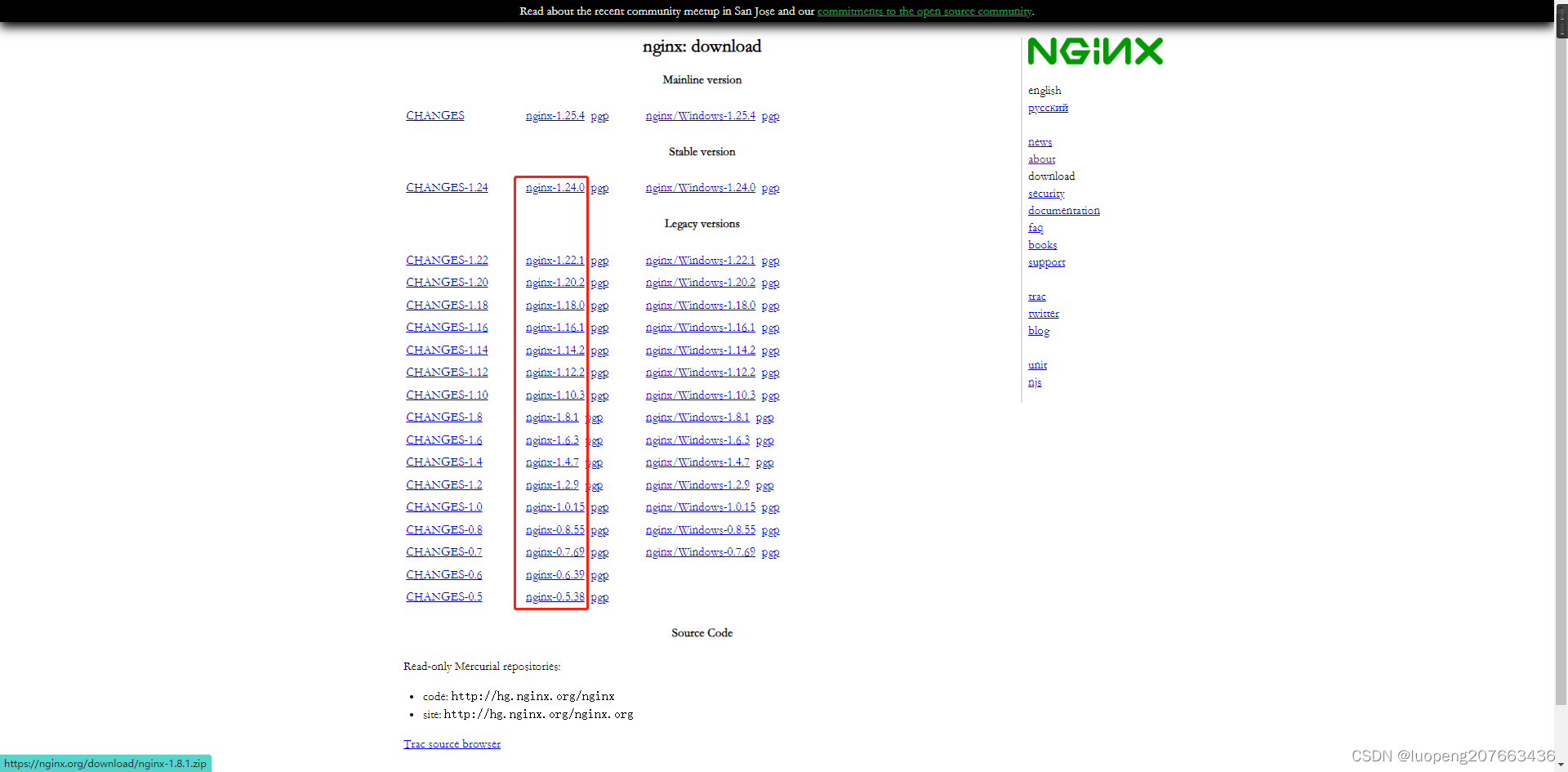Open CHANGES-1.14 link
This screenshot has width=1568, height=772.
click(x=447, y=350)
